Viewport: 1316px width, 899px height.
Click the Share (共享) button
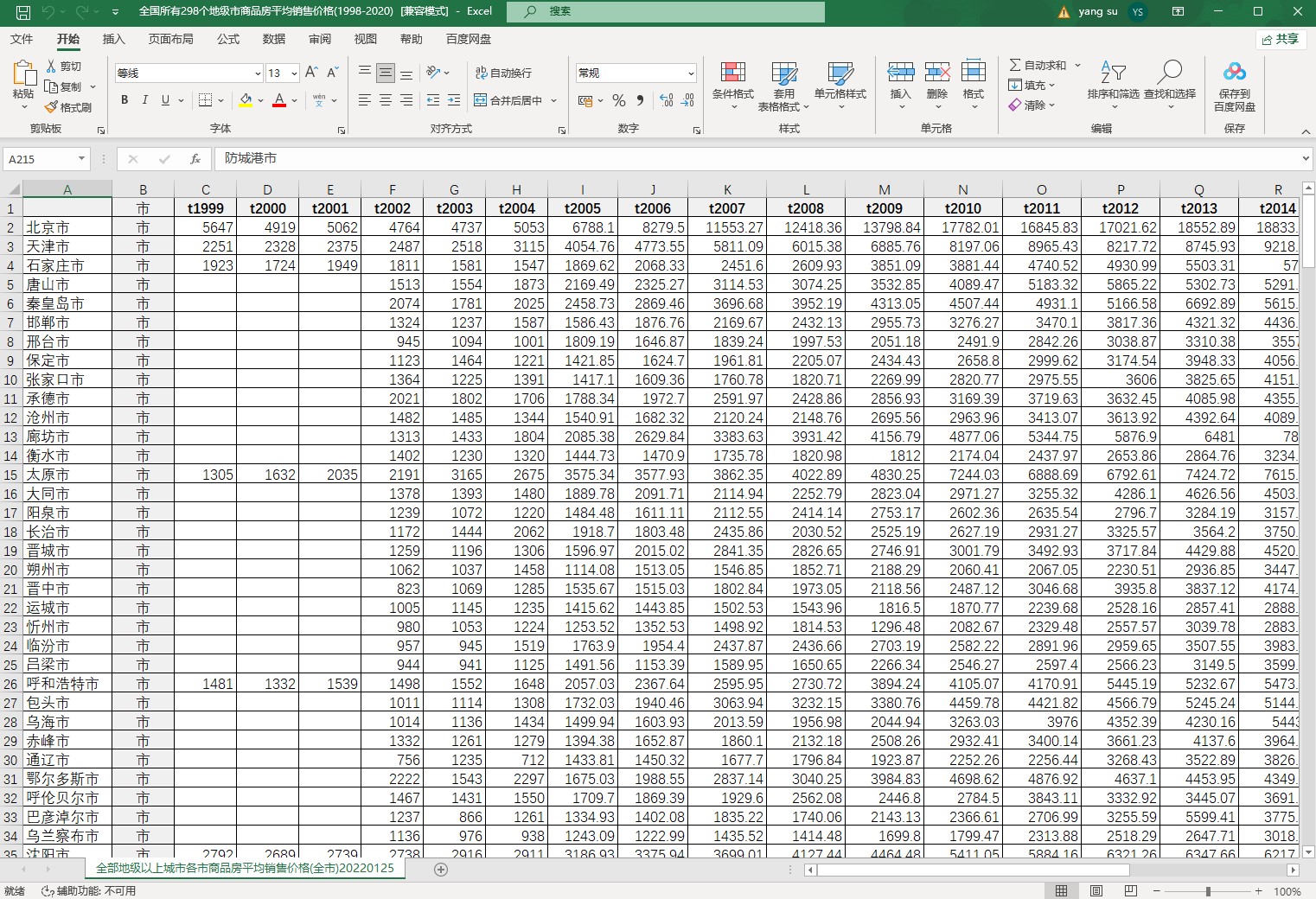[x=1281, y=39]
